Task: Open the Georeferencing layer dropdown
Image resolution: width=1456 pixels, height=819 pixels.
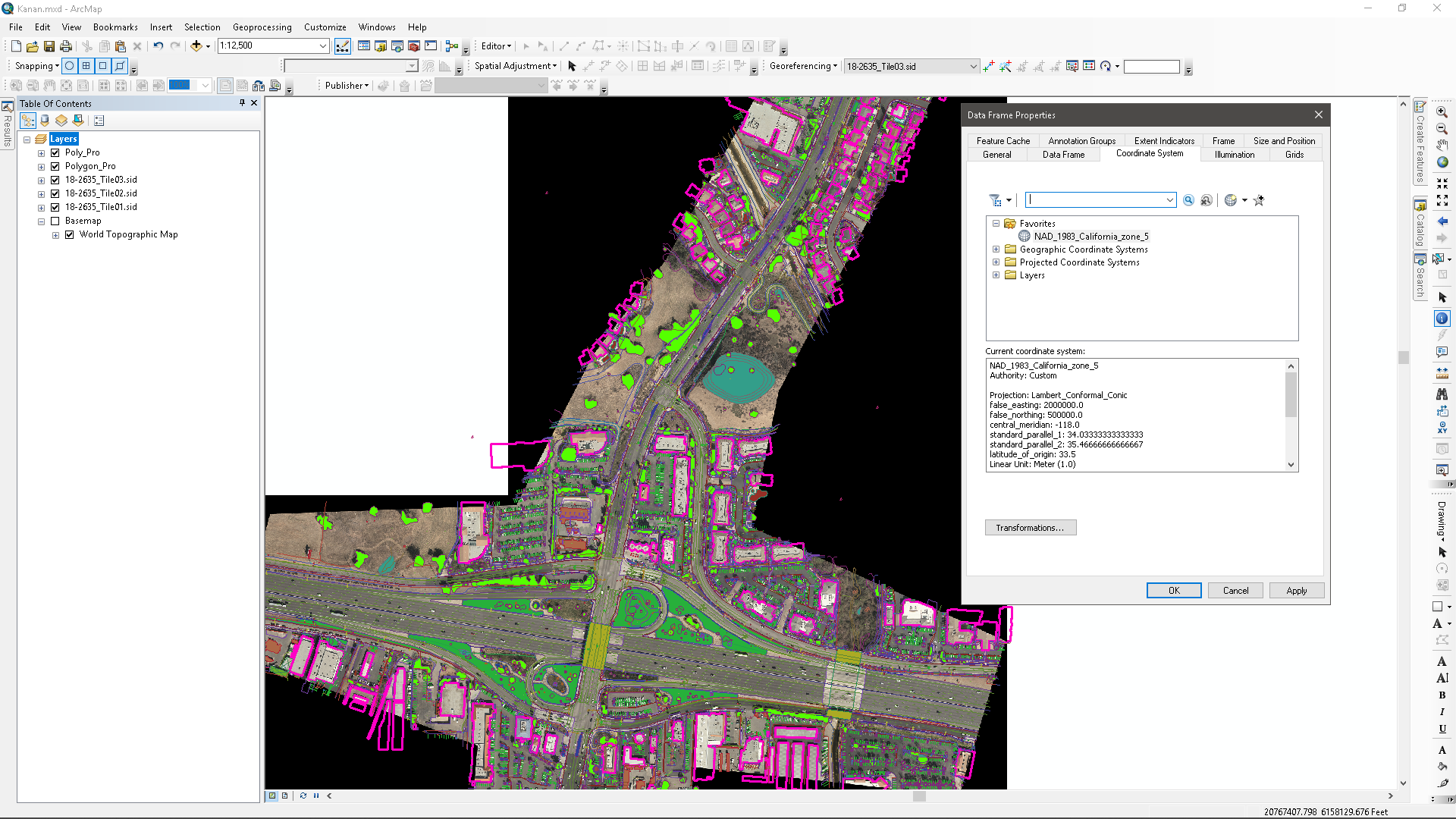Action: tap(973, 67)
